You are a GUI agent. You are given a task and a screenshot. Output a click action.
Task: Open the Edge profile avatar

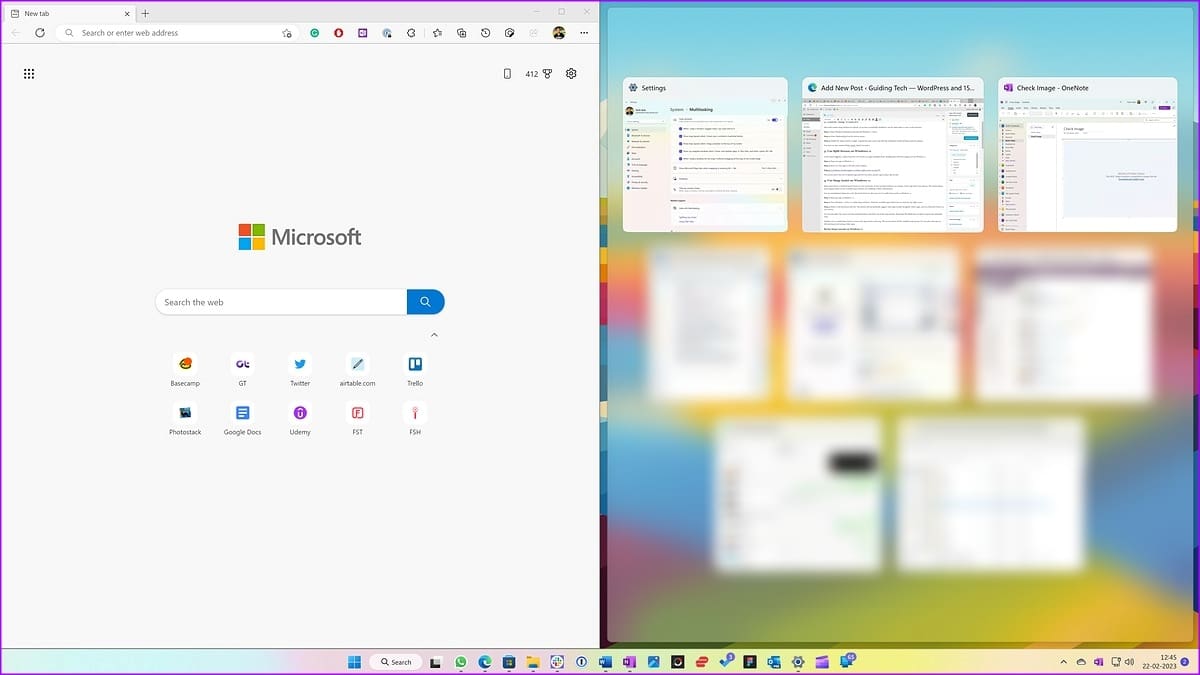(x=559, y=33)
